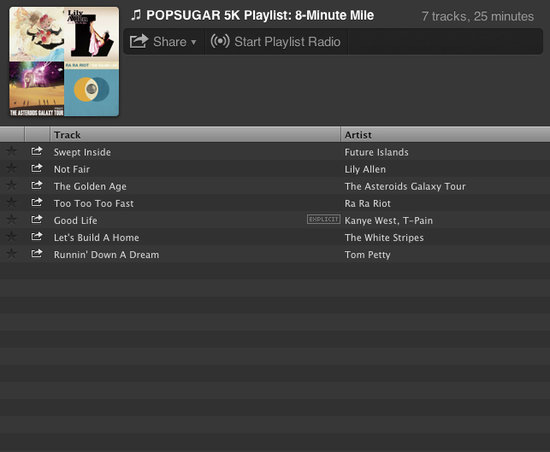The image size is (550, 452).
Task: Start Playlist Radio
Action: pyautogui.click(x=276, y=42)
